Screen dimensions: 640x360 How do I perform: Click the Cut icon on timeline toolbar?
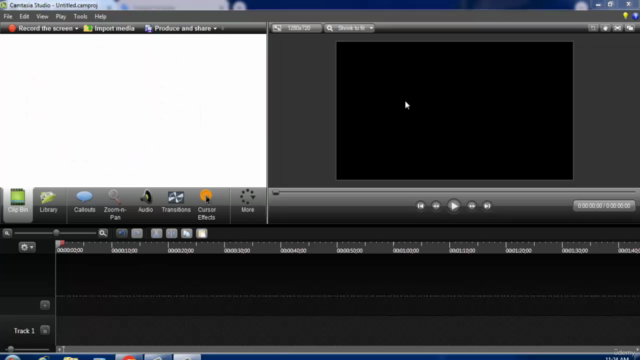point(156,233)
